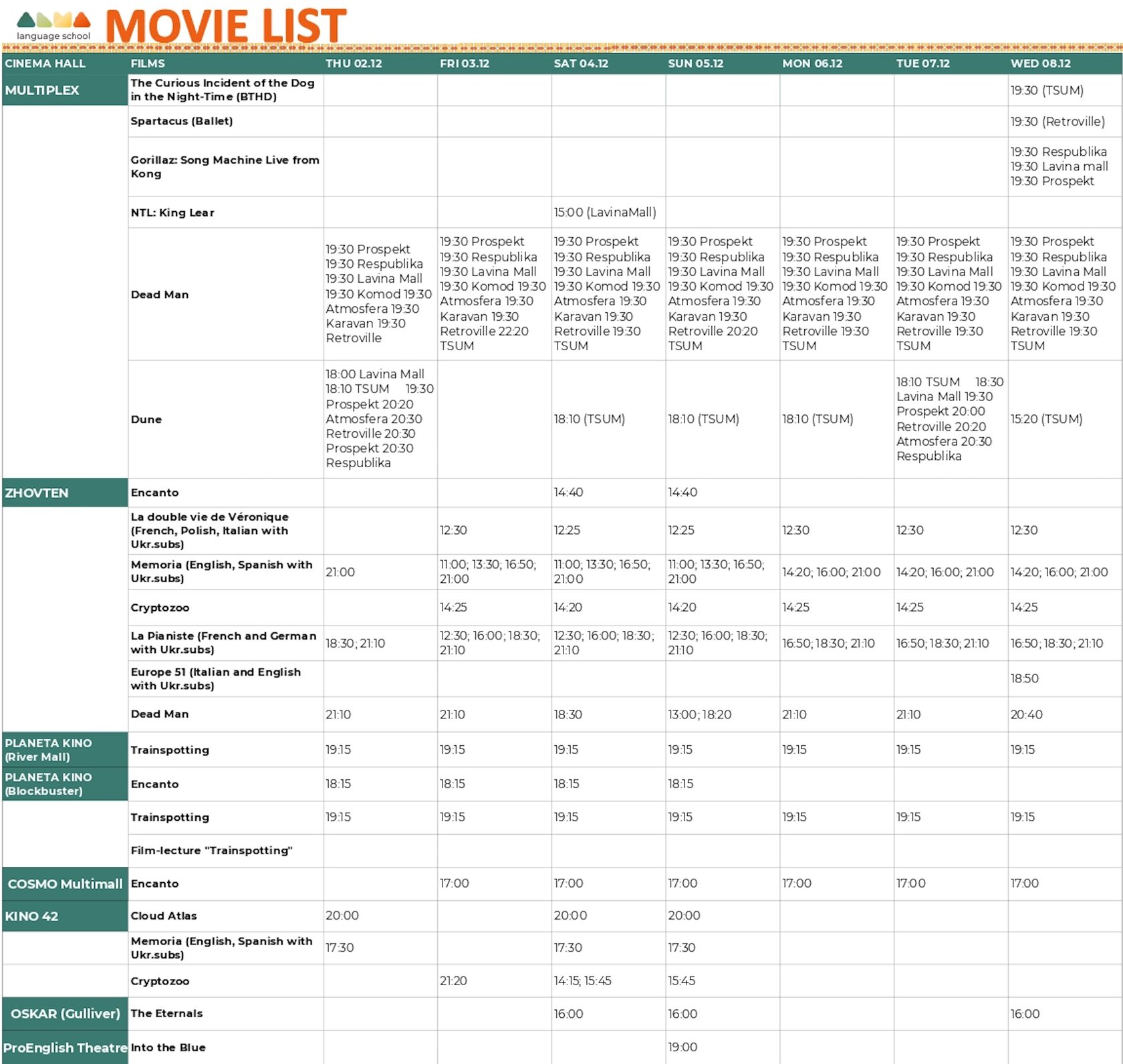Screen dimensions: 1123x1064
Task: Click 'The Curious Incident of the Dog' film cell
Action: [x=225, y=90]
